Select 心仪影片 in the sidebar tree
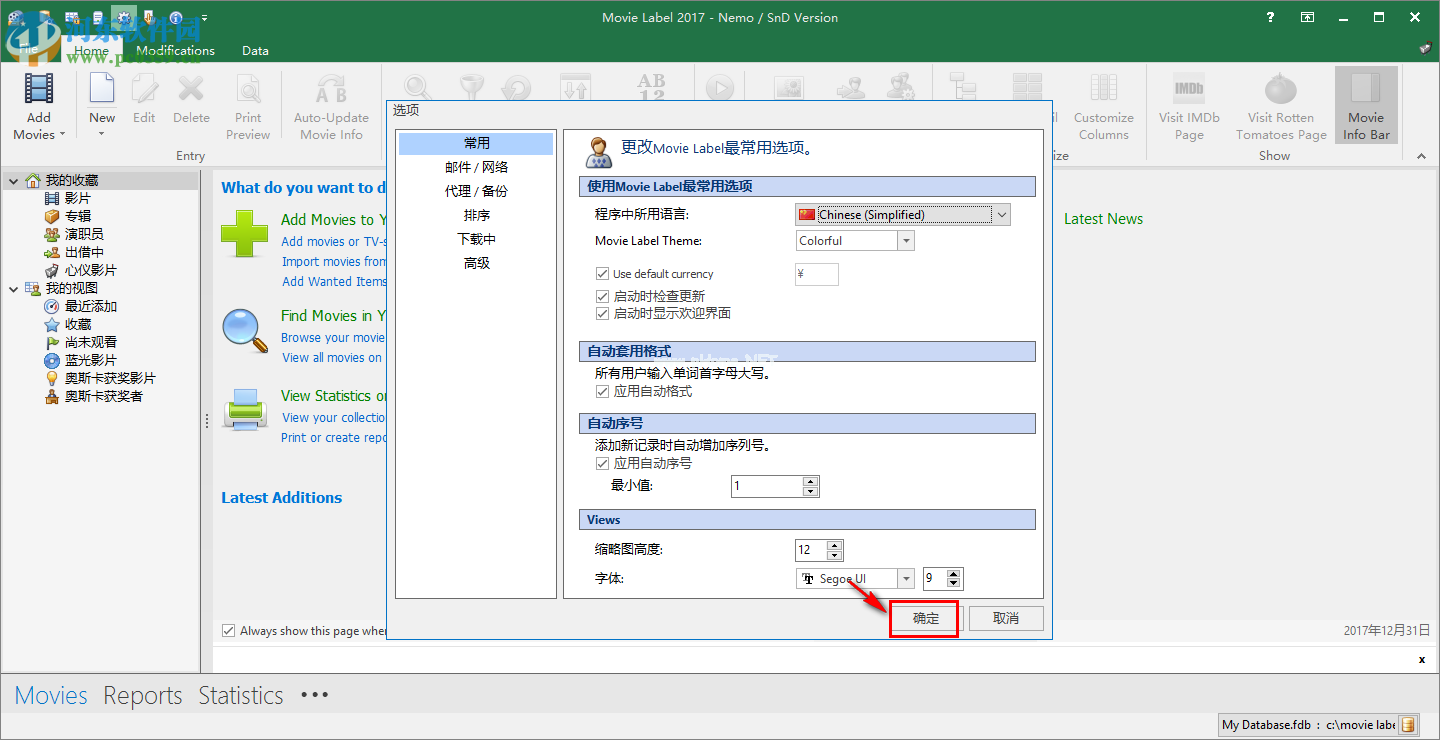The image size is (1440, 740). pyautogui.click(x=90, y=271)
